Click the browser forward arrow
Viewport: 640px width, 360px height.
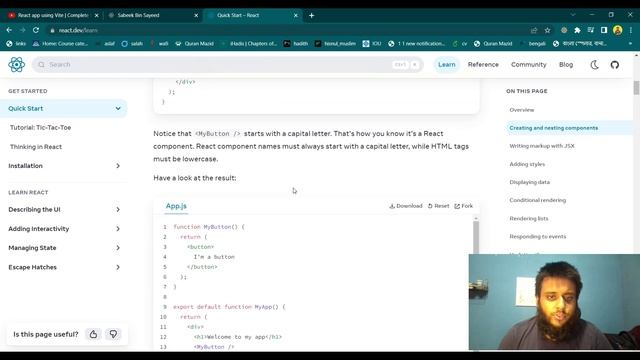(x=22, y=30)
